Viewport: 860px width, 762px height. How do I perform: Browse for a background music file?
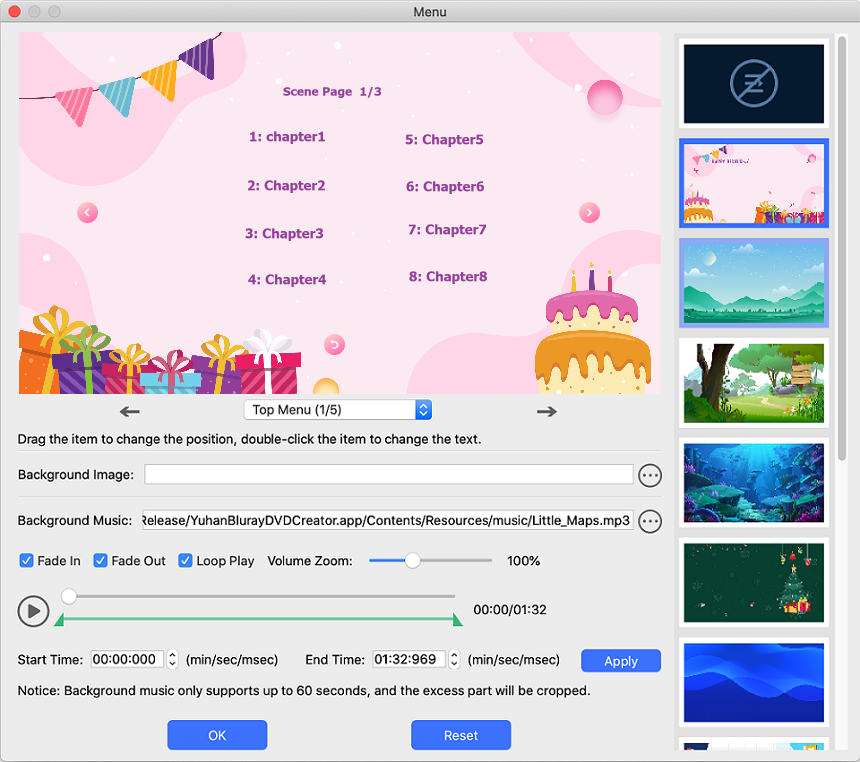650,521
